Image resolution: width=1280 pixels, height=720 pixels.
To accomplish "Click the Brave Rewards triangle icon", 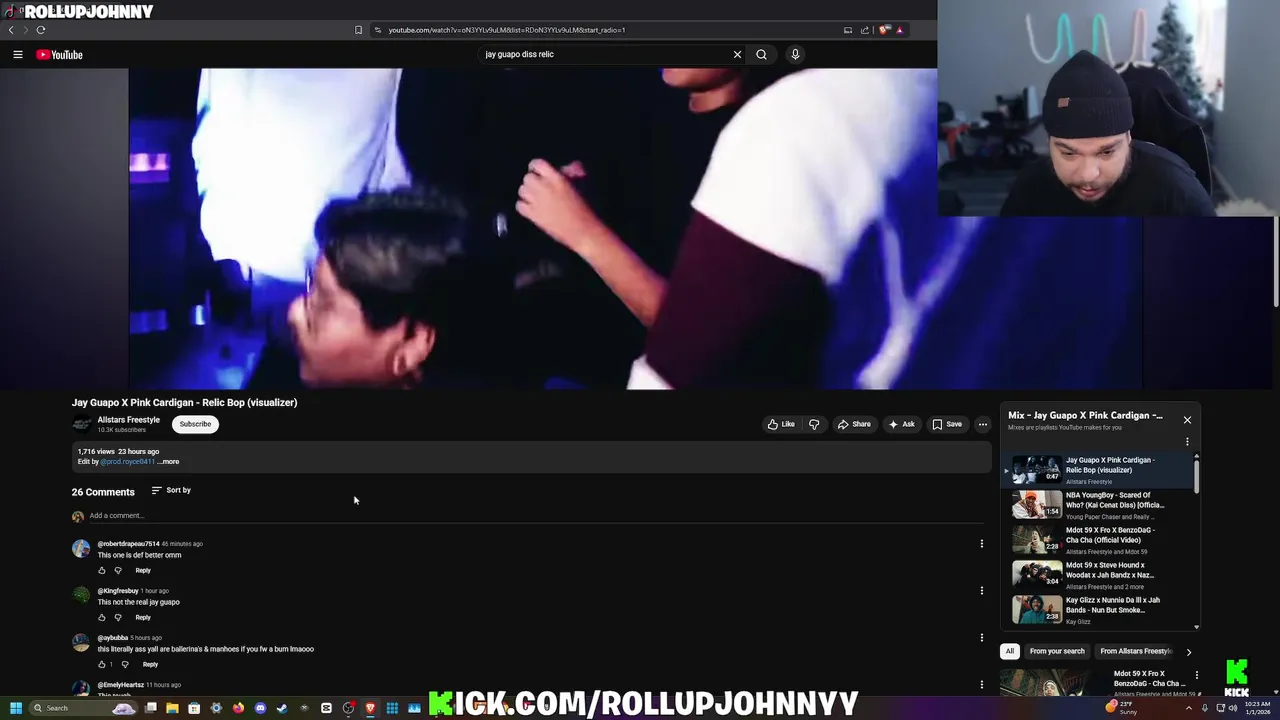I will 899,30.
